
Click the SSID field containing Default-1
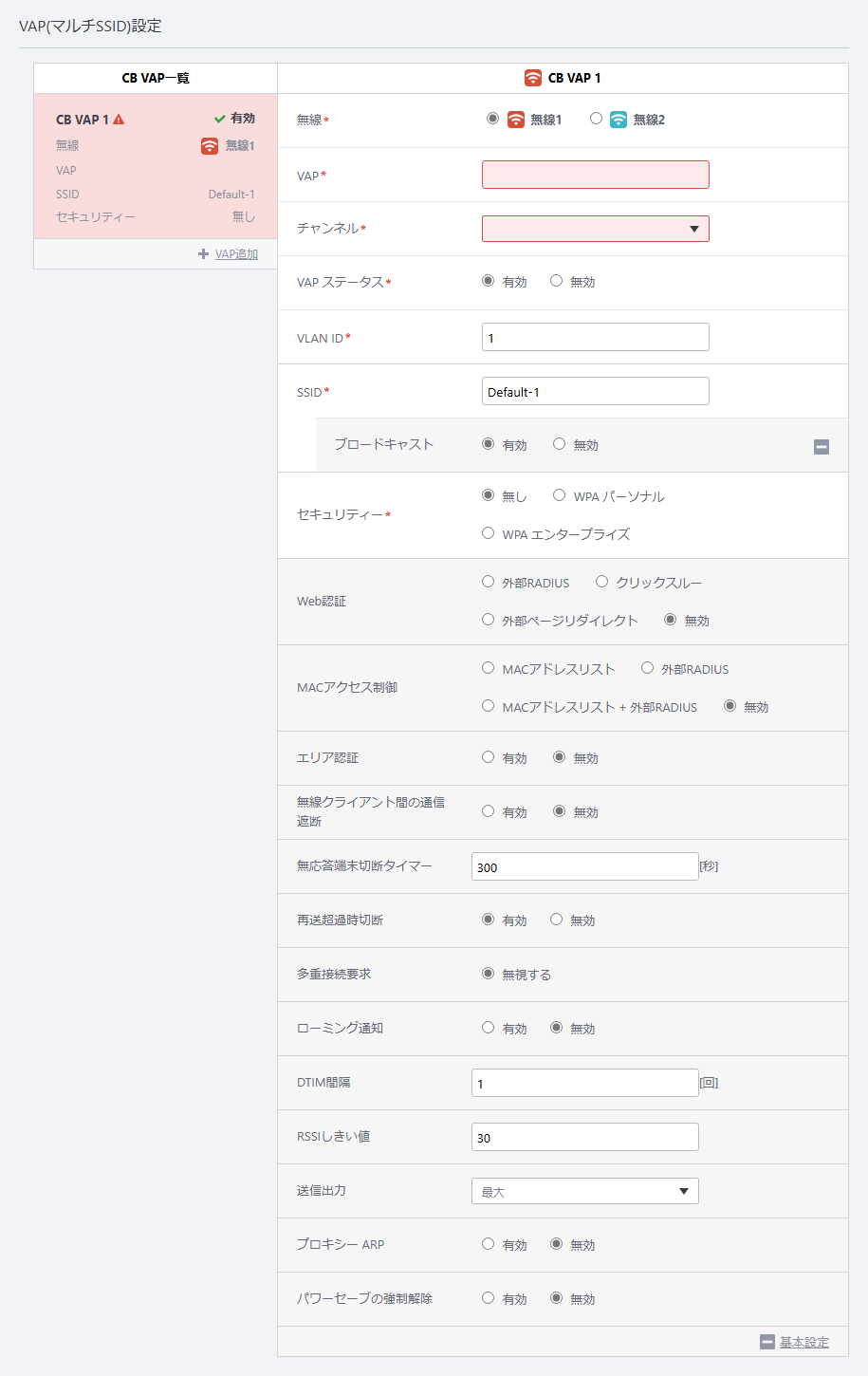[x=596, y=391]
